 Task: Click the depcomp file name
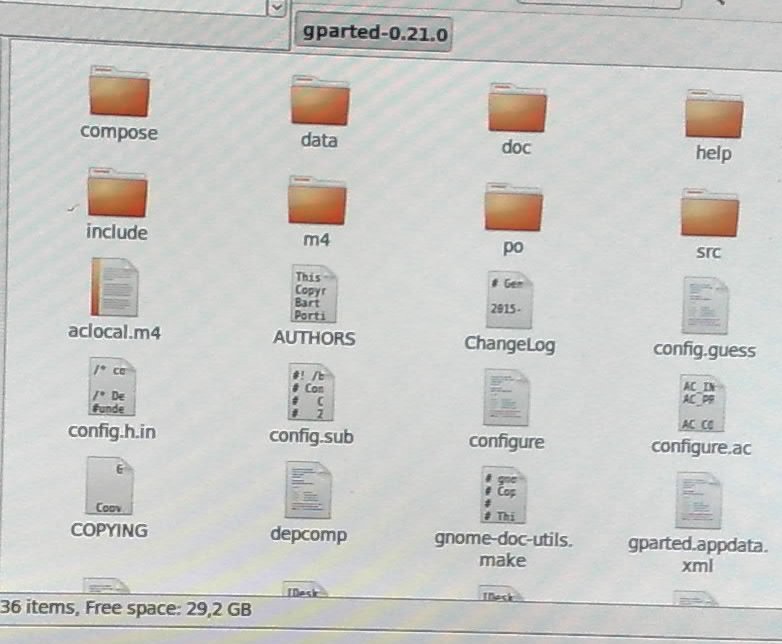point(308,535)
